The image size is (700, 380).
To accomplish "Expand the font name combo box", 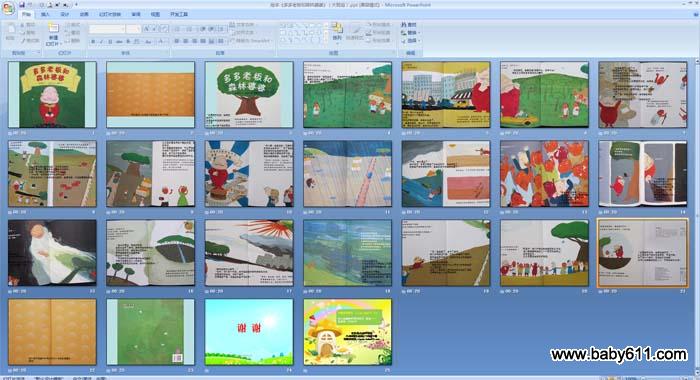I will tap(107, 29).
